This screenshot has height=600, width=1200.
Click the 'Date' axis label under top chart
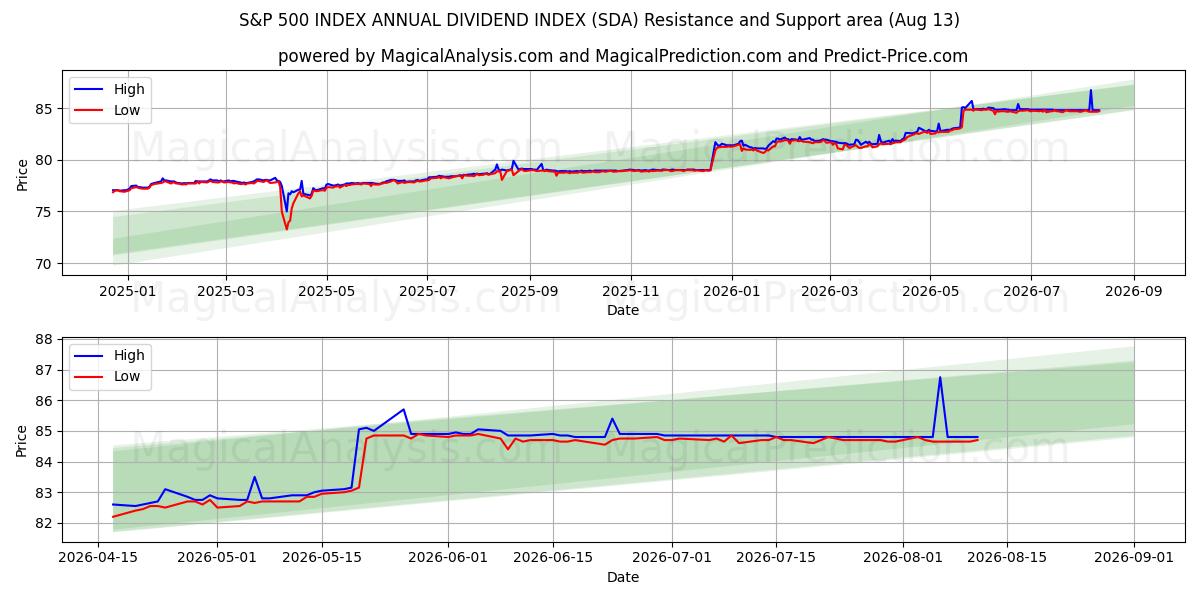623,311
